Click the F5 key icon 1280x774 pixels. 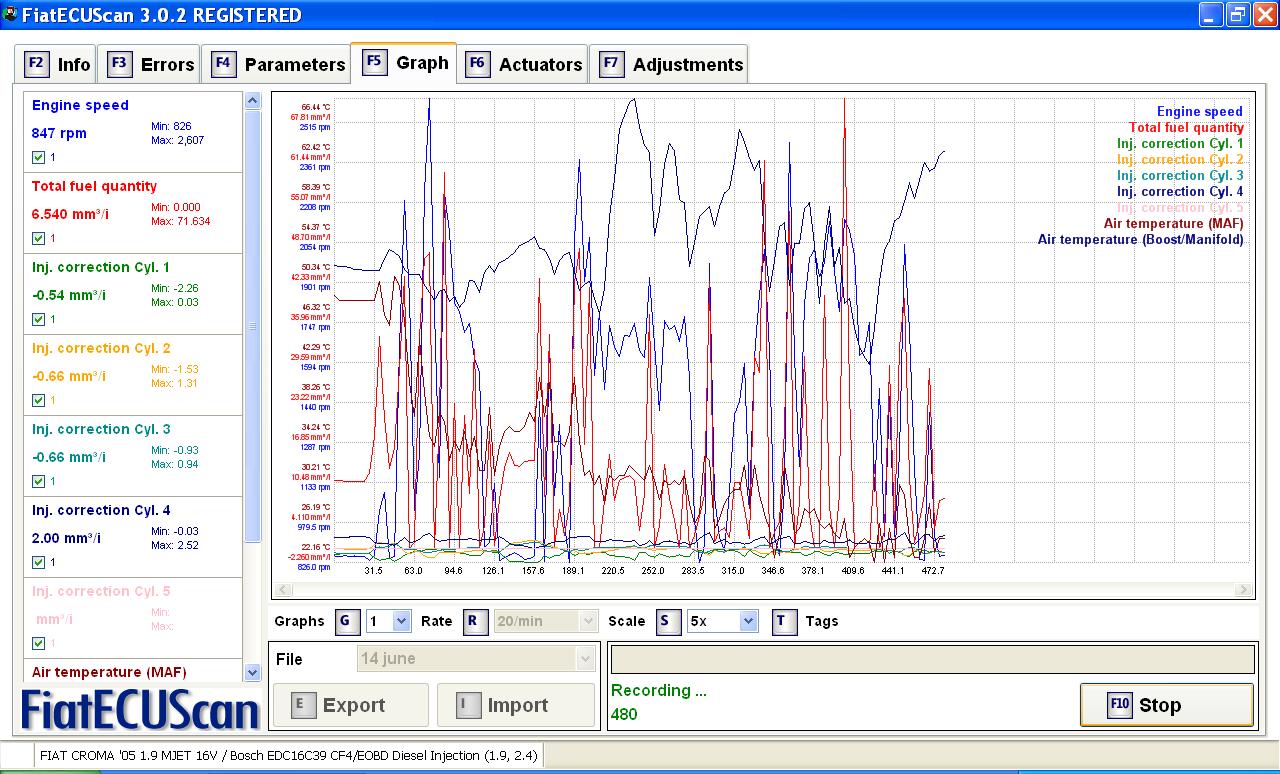click(374, 61)
